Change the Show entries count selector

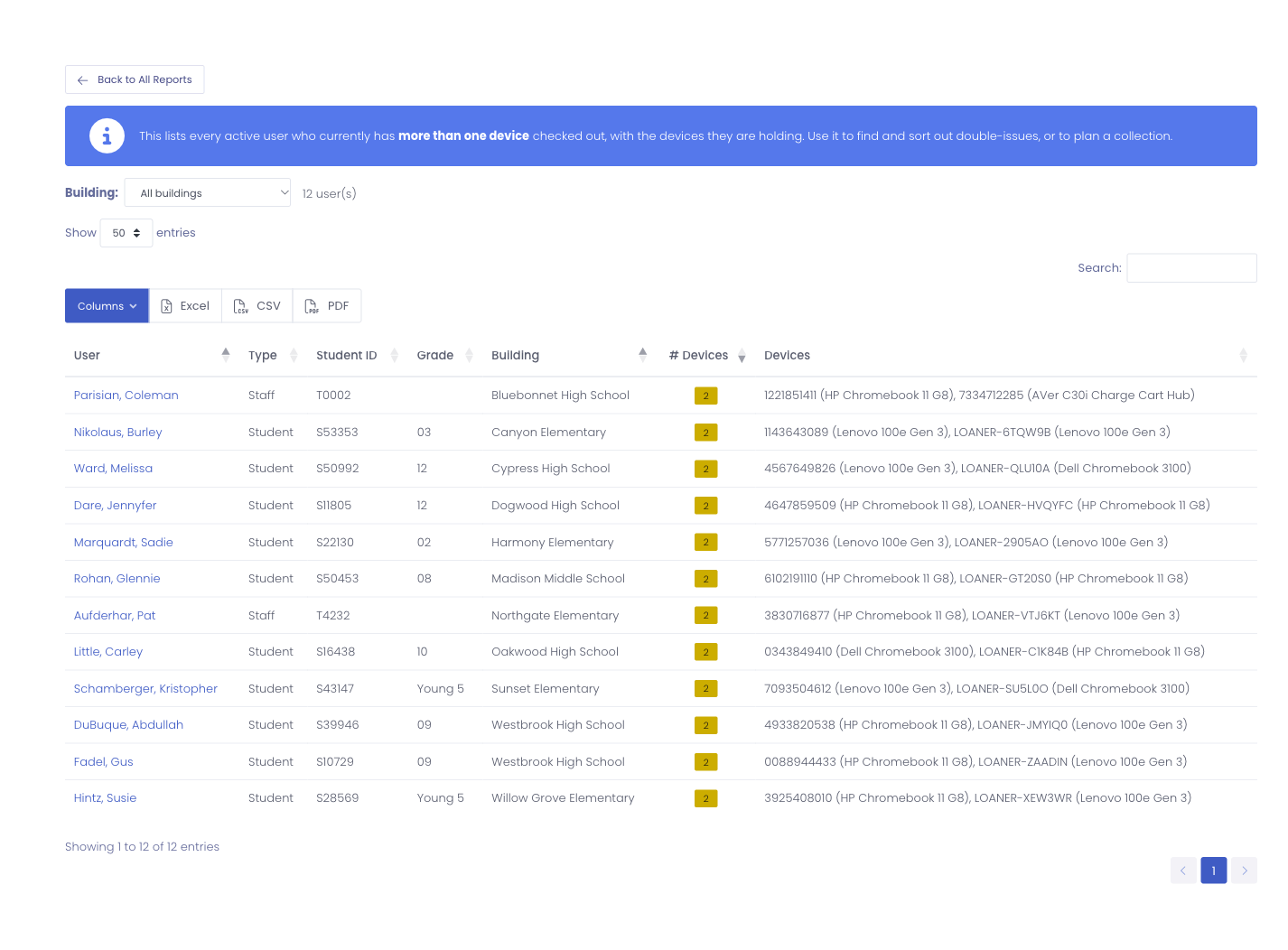pyautogui.click(x=126, y=233)
